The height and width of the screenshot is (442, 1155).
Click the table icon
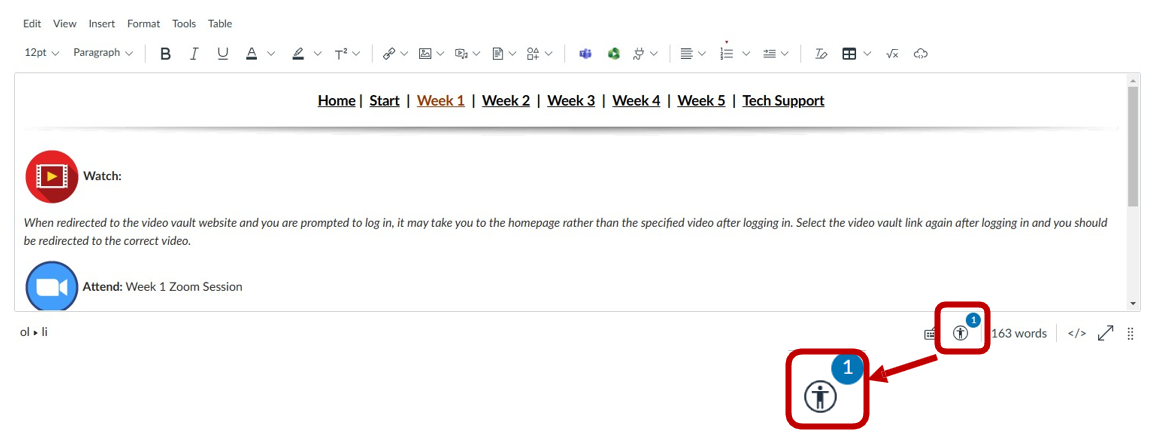849,54
